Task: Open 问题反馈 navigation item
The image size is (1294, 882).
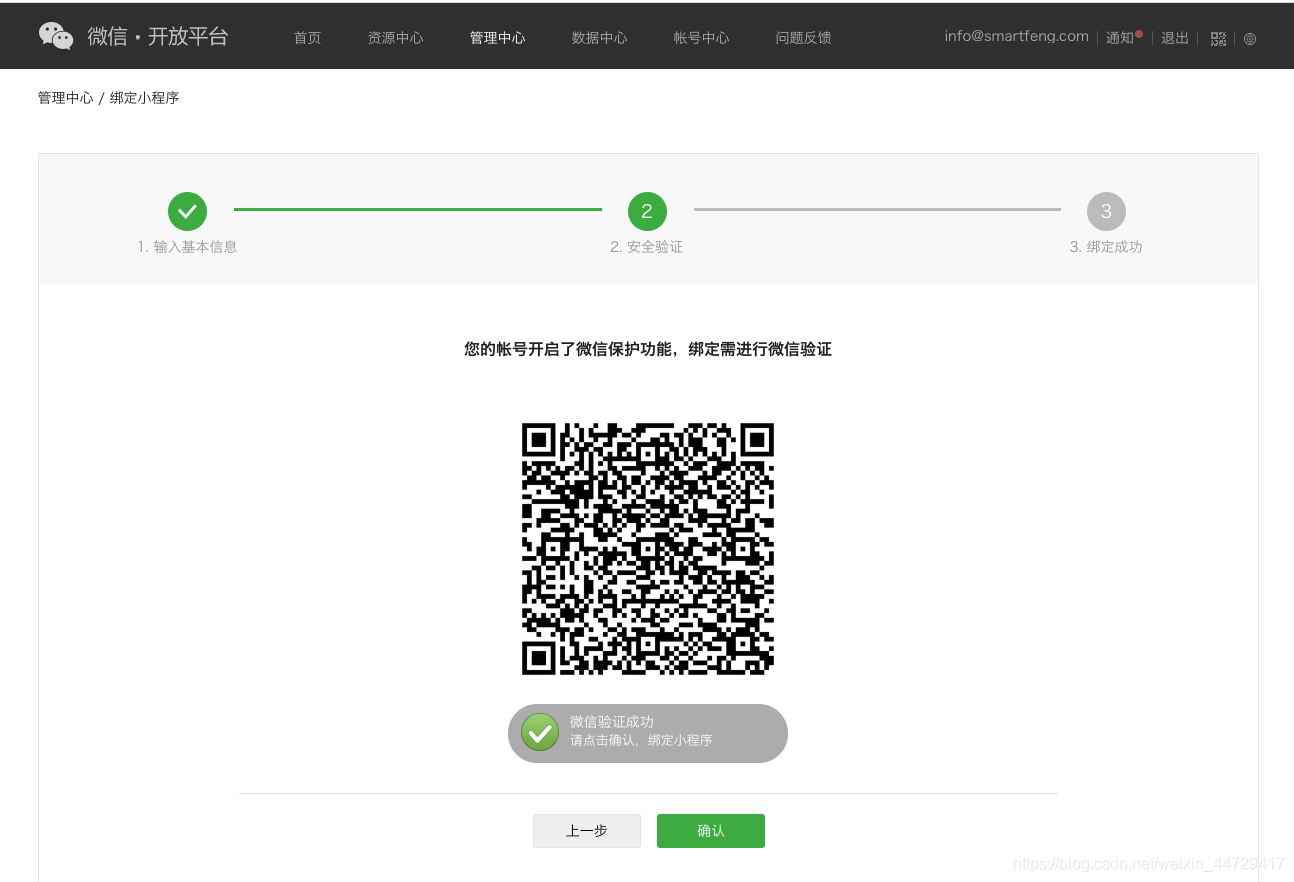Action: click(x=803, y=38)
